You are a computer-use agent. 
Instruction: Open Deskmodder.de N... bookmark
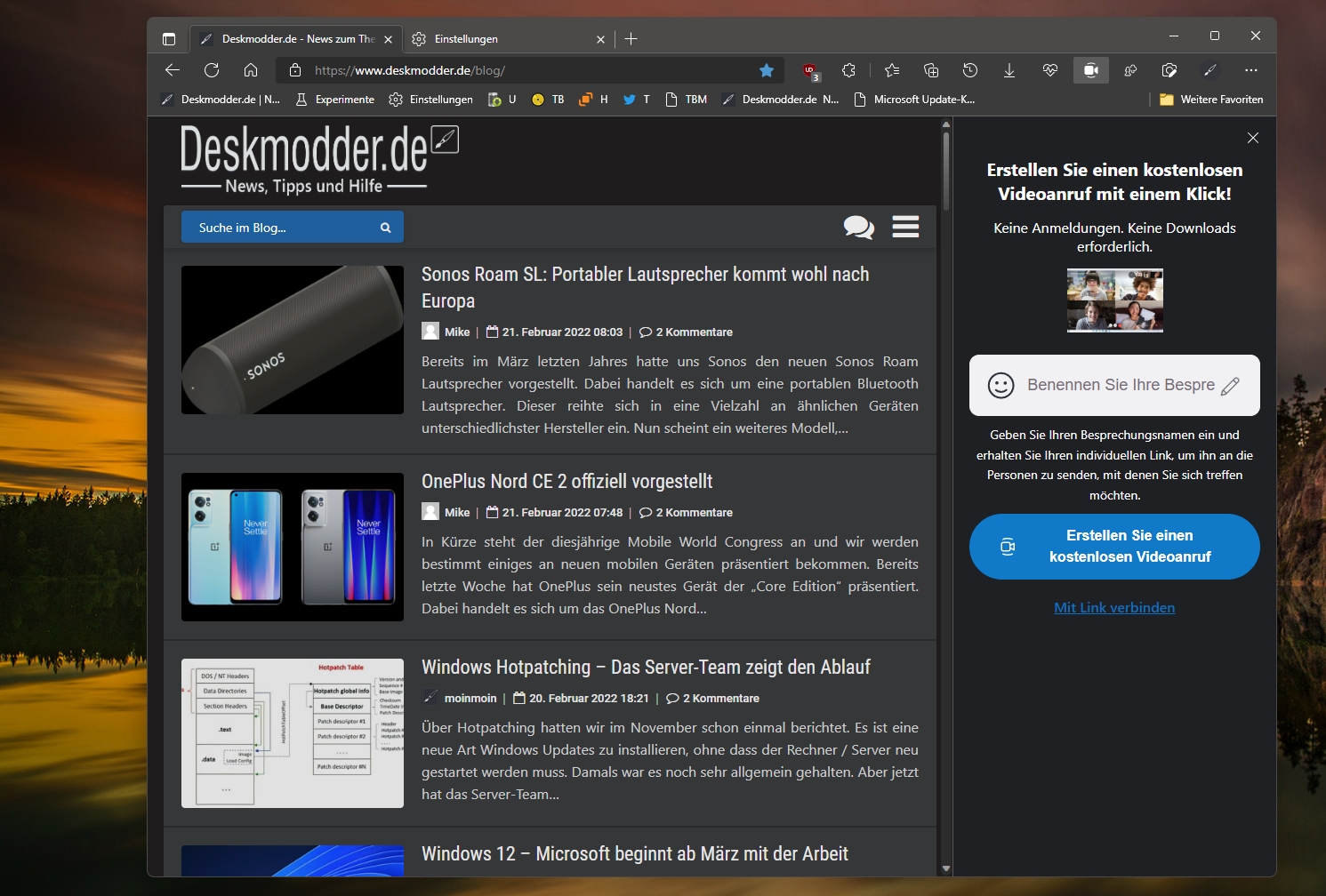[781, 100]
